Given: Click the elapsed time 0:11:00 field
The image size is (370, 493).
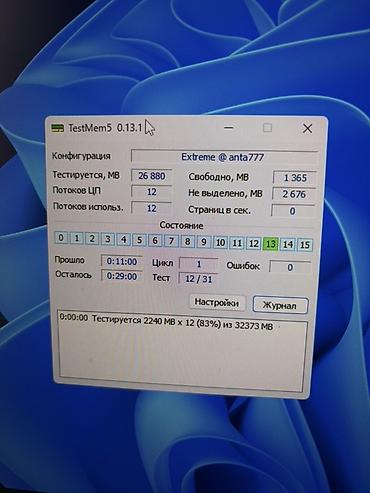Looking at the screenshot, I should [122, 262].
